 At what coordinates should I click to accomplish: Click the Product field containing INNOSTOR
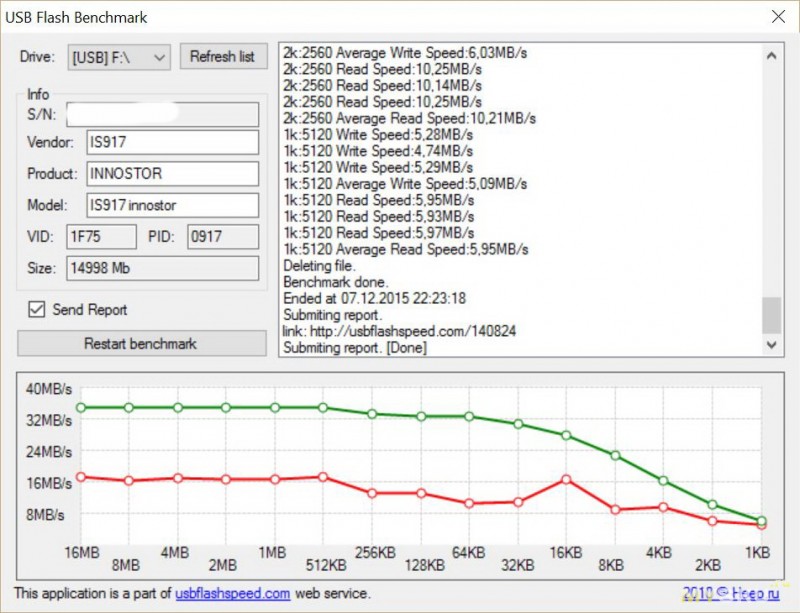tap(172, 174)
